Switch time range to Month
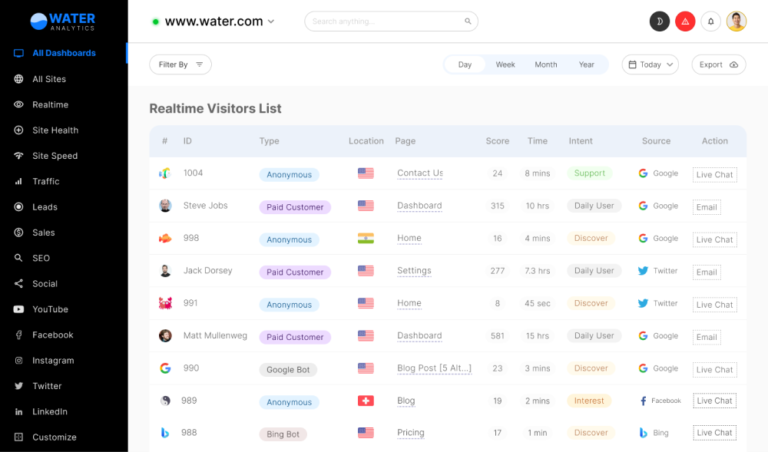The image size is (768, 452). [x=546, y=64]
